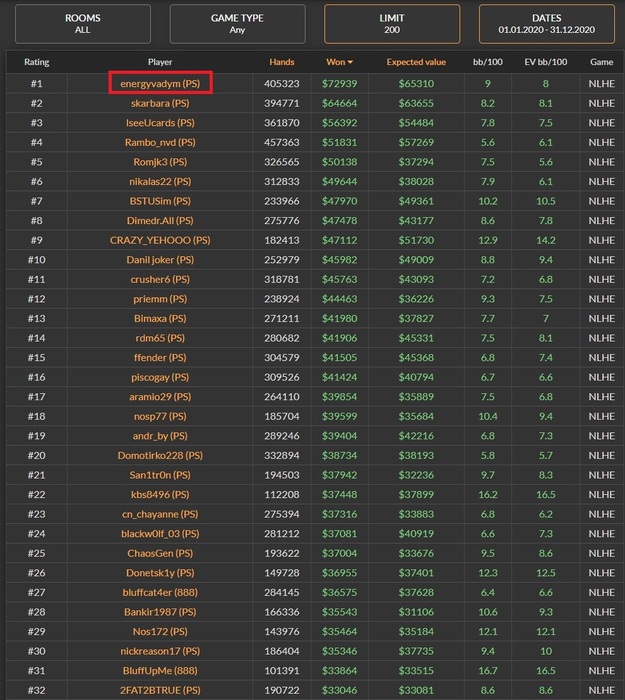Open player Domotirko228 (PS) profile
Image resolution: width=625 pixels, height=700 pixels.
point(160,456)
